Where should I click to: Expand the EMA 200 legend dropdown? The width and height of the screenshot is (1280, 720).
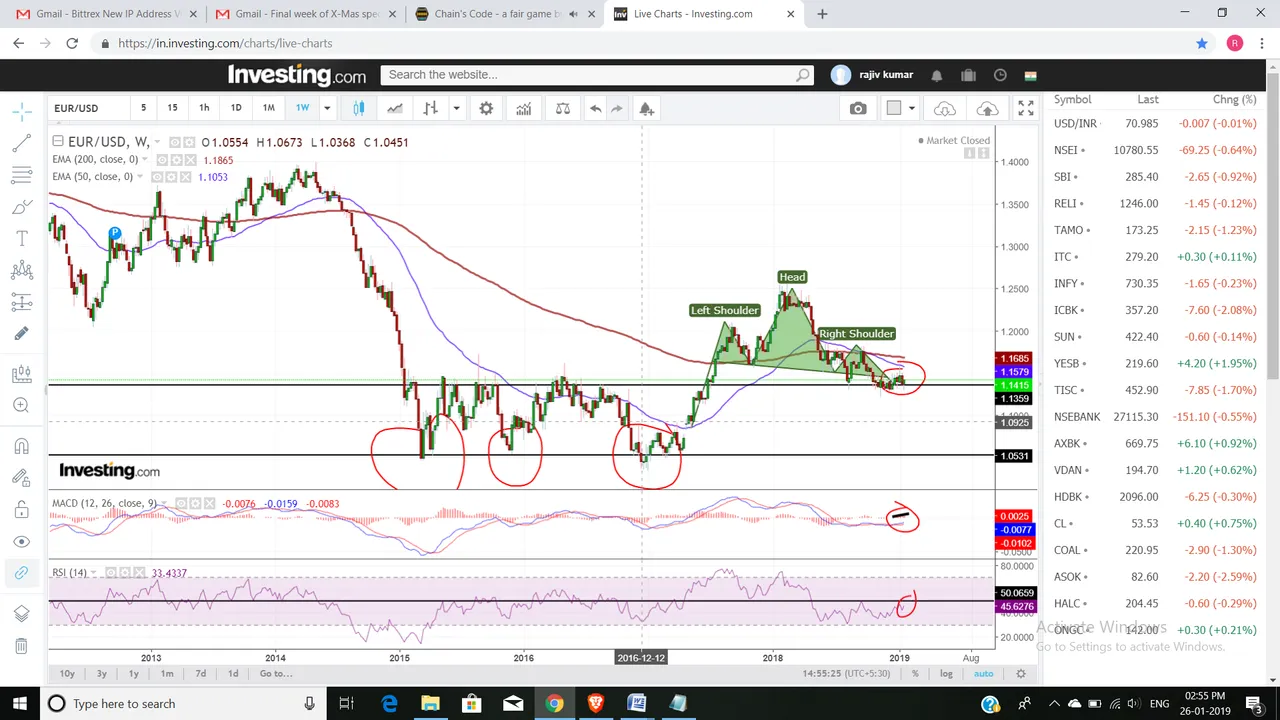(145, 160)
